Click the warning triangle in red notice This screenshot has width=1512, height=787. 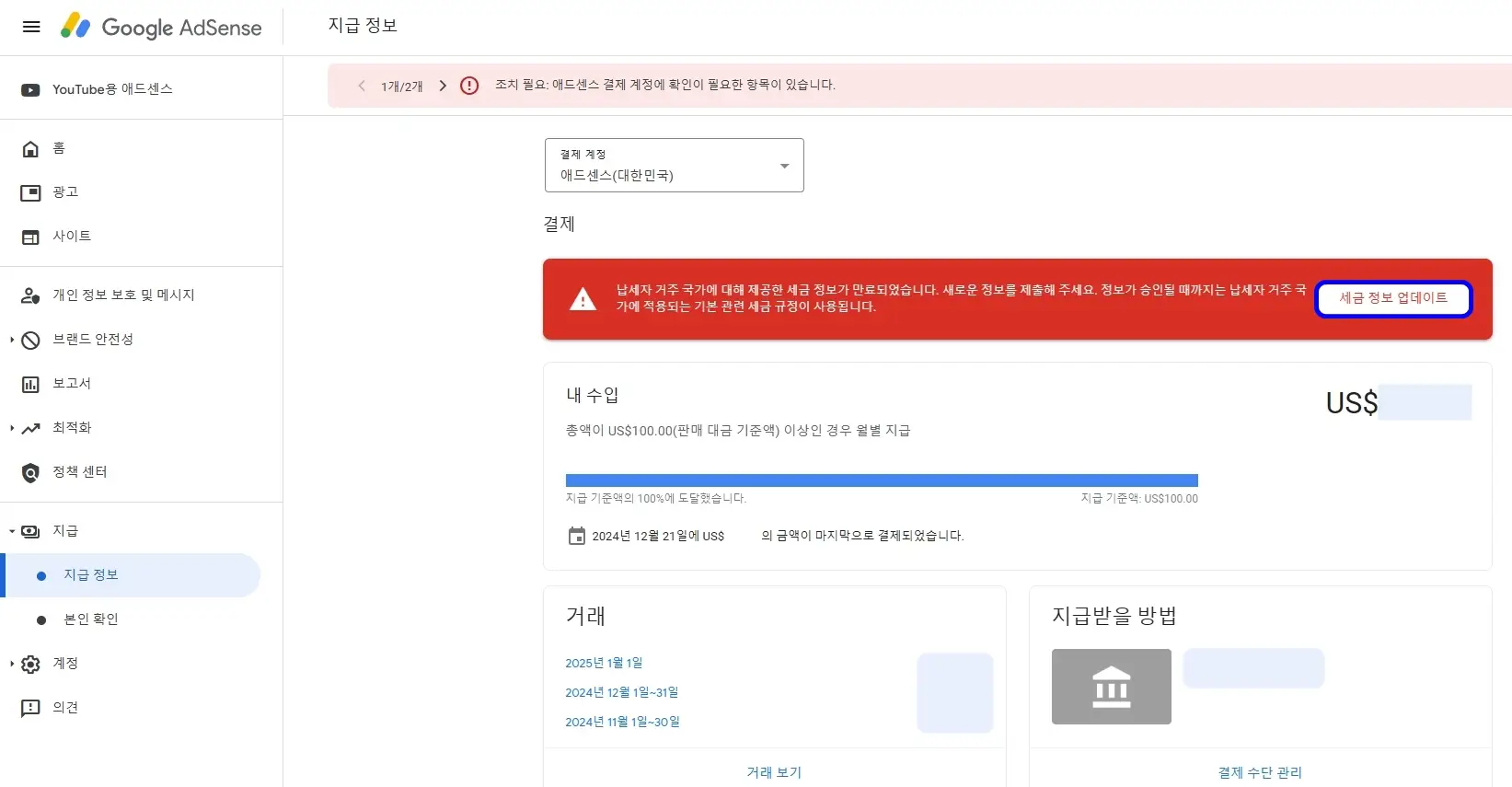point(583,299)
